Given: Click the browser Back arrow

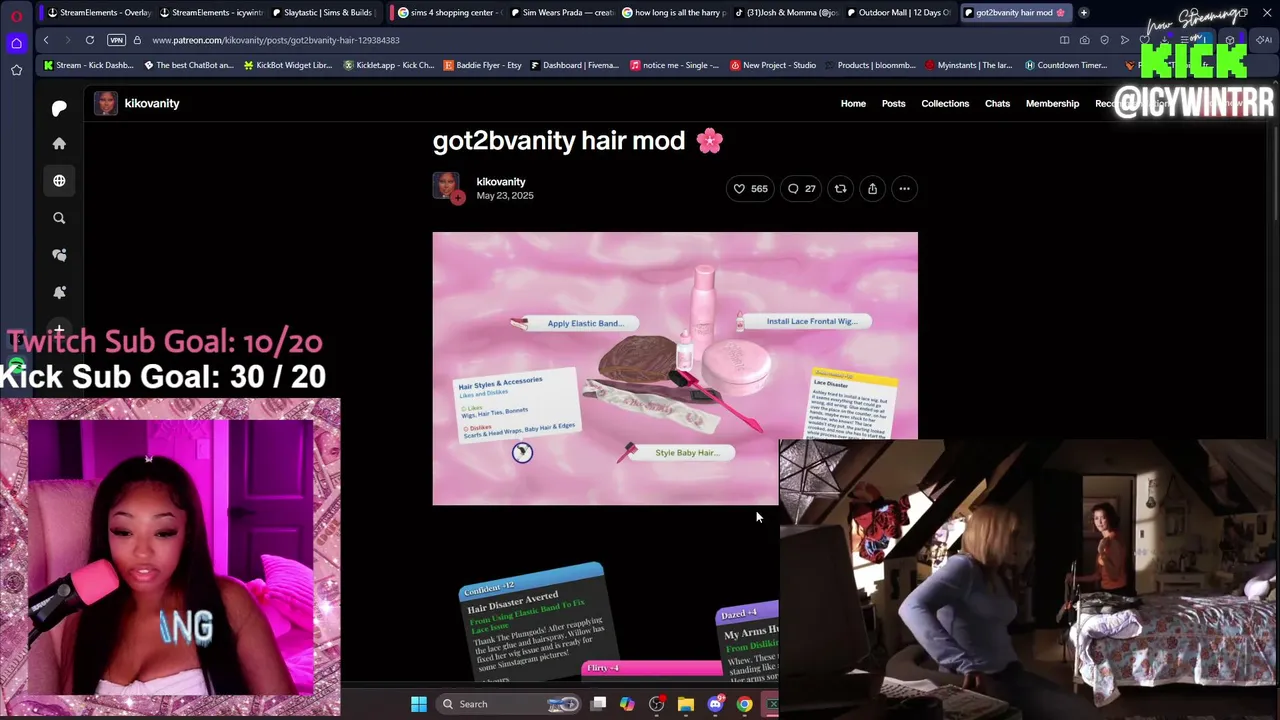Looking at the screenshot, I should coord(46,40).
